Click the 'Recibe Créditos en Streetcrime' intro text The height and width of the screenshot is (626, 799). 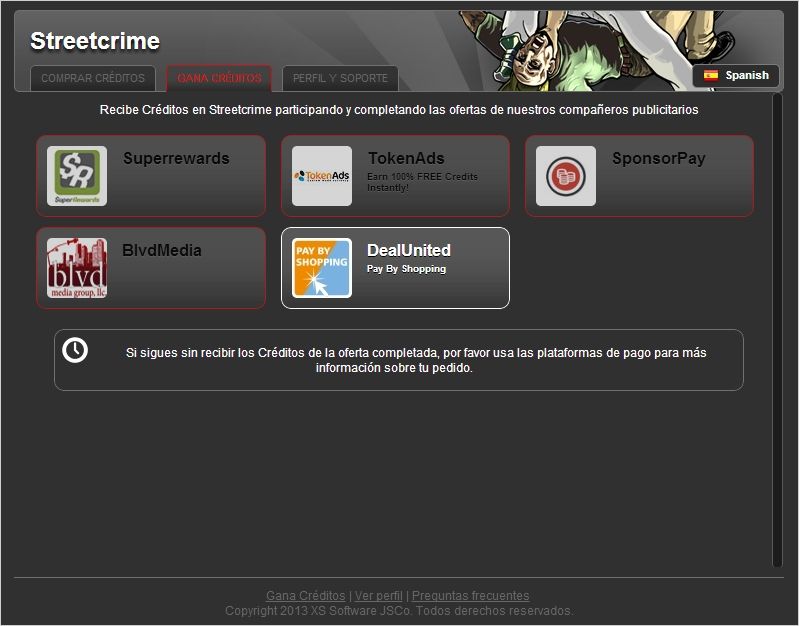pos(399,110)
